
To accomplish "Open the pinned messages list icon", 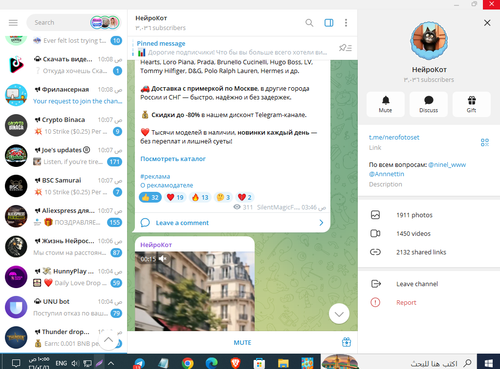I will pyautogui.click(x=345, y=48).
